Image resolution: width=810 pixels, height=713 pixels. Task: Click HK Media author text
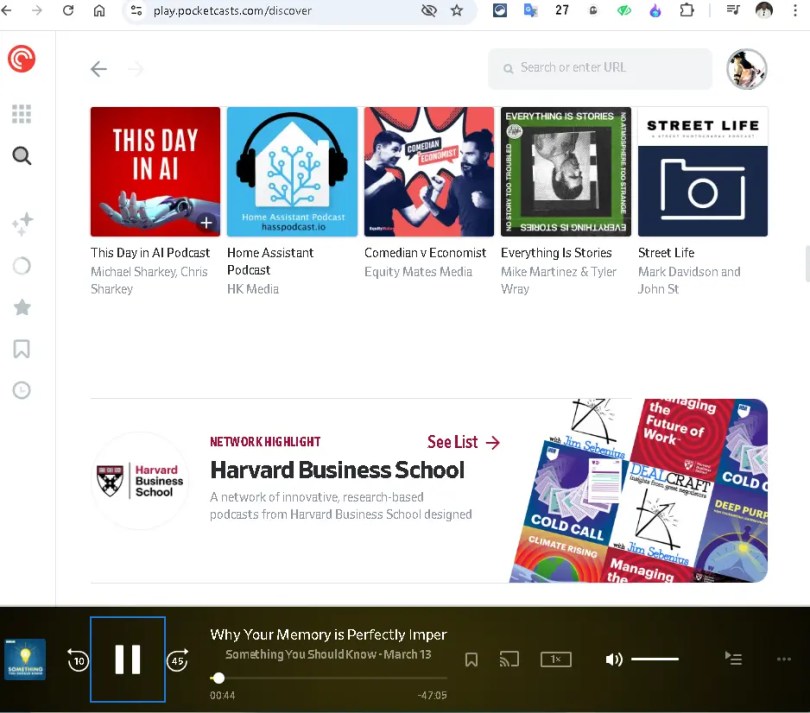click(253, 289)
